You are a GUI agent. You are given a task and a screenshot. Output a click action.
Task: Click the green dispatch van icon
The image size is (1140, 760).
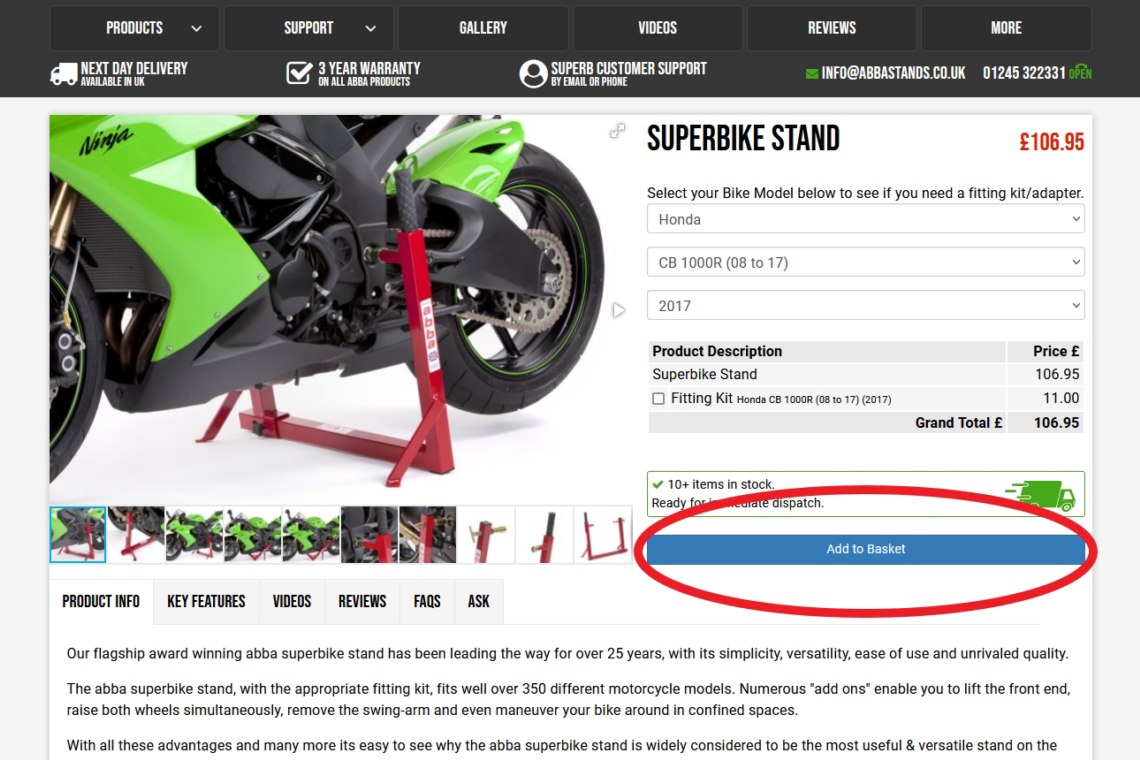click(1040, 495)
